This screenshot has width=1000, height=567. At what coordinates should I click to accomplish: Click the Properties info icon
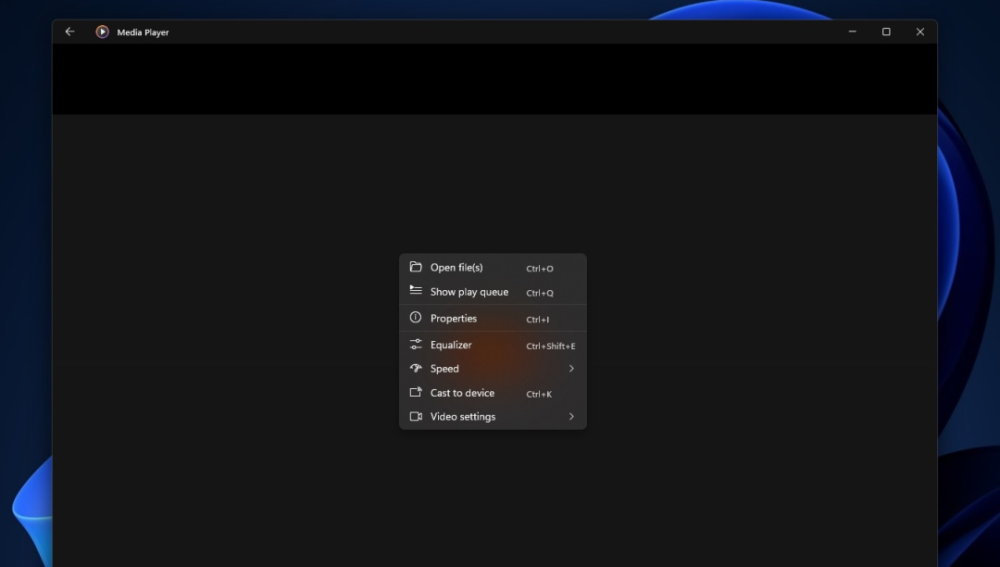point(416,317)
